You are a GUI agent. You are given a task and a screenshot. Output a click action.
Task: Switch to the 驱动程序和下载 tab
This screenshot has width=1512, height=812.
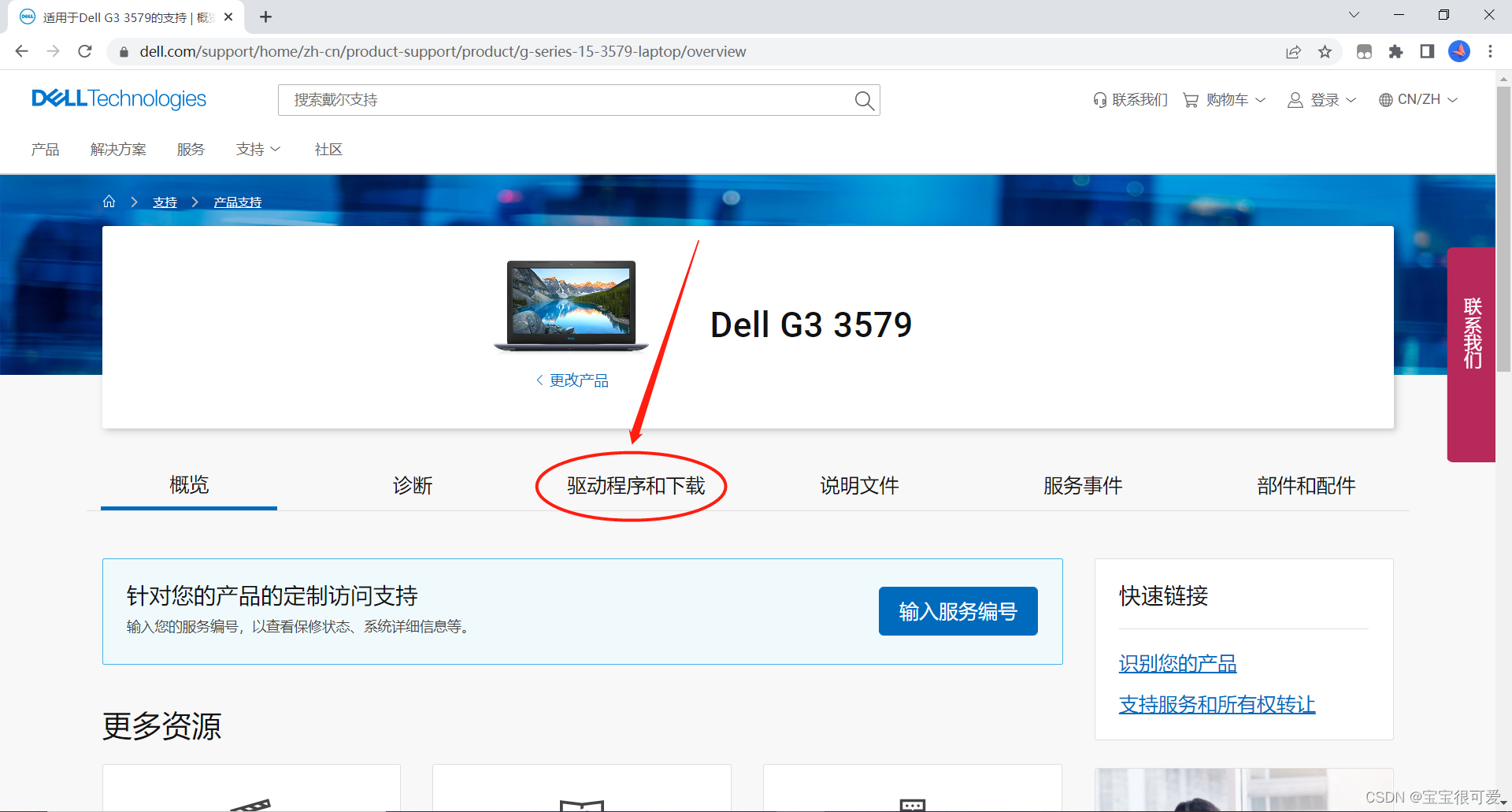(x=636, y=485)
